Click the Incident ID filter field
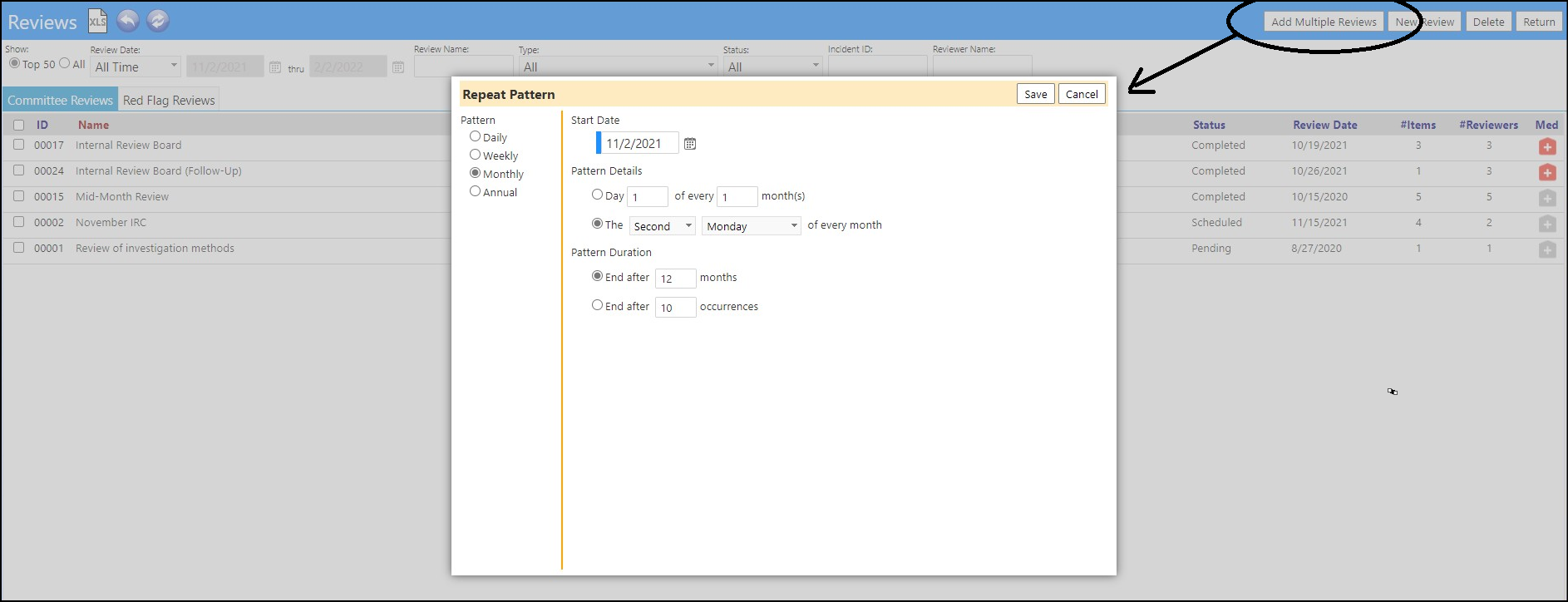This screenshot has height=602, width=1568. pos(877,67)
